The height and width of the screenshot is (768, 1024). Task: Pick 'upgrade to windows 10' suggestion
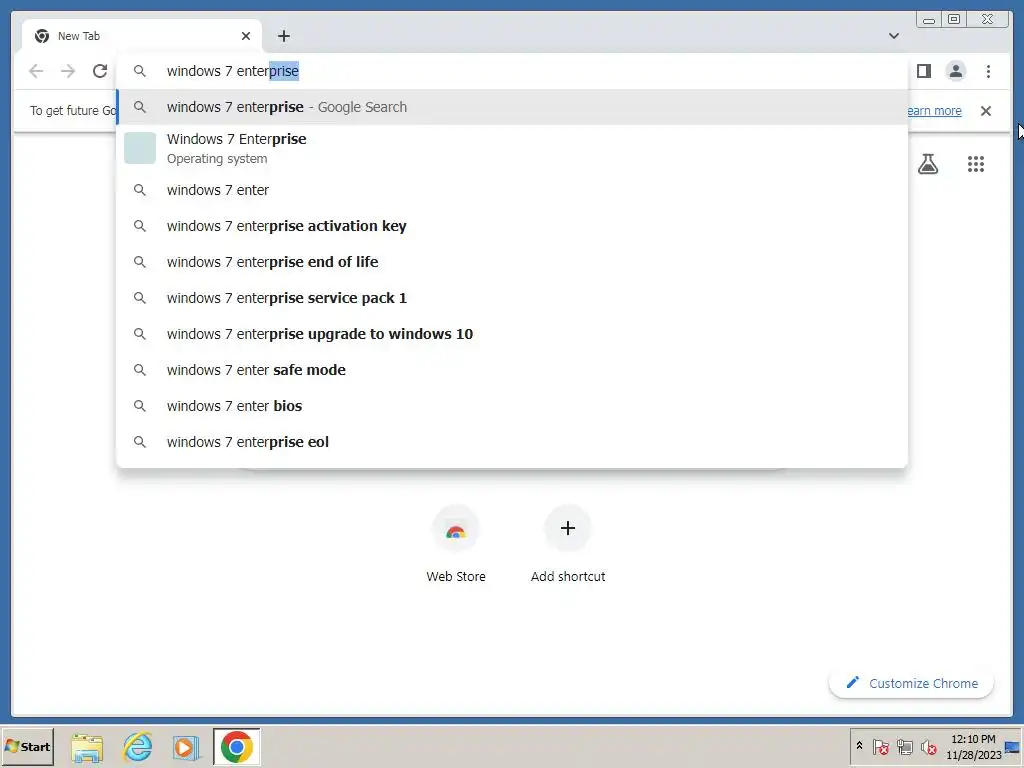pyautogui.click(x=512, y=334)
